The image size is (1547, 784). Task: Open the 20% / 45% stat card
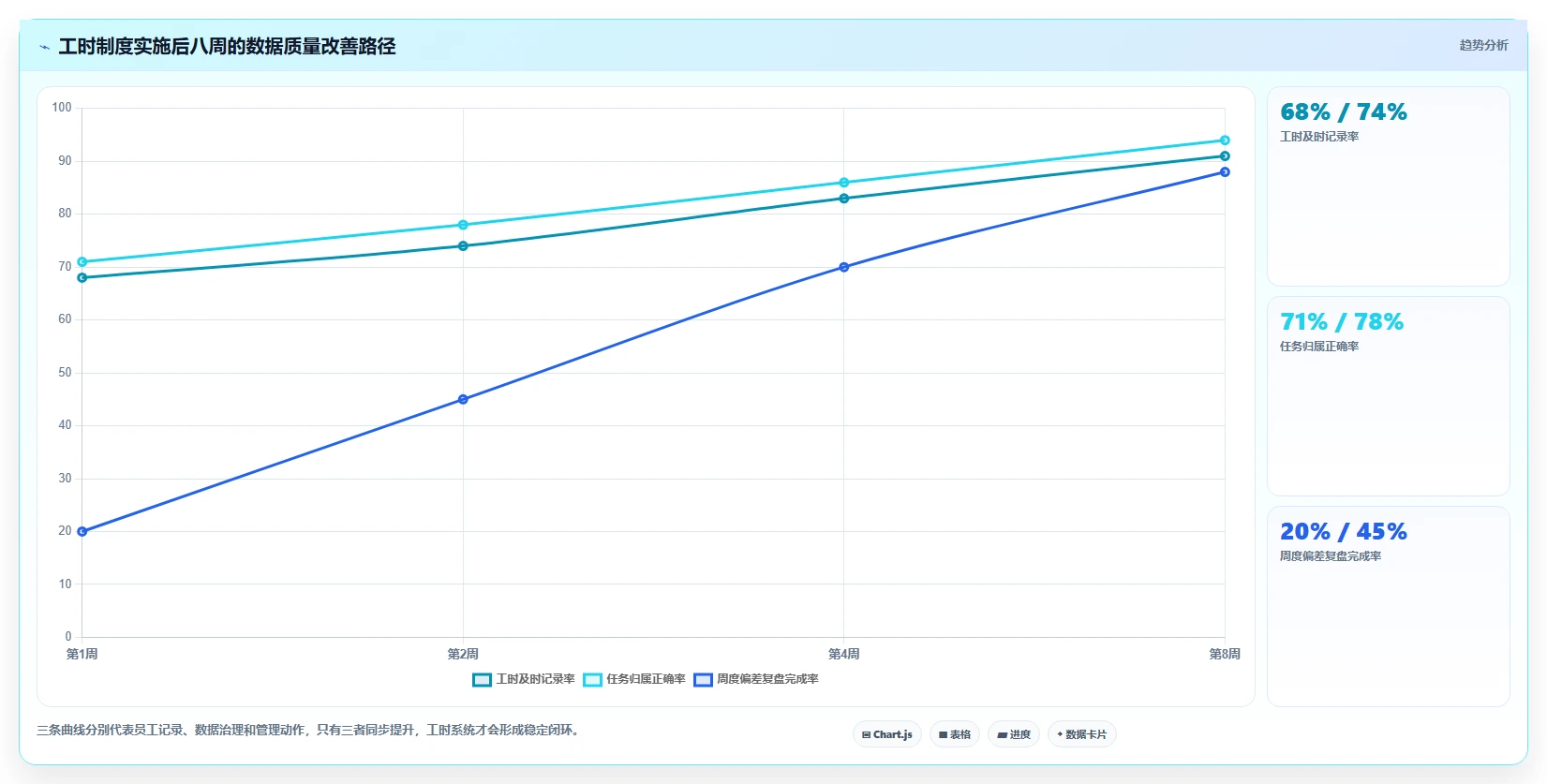(1389, 606)
